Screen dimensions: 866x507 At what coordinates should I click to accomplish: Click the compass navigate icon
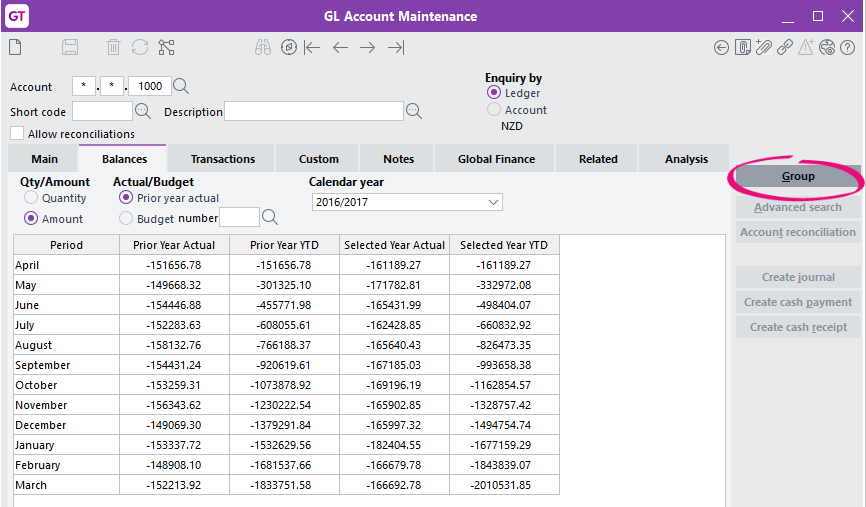(x=289, y=47)
